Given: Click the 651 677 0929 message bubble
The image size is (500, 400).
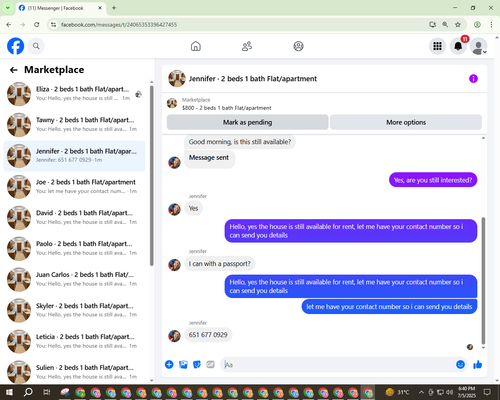Looking at the screenshot, I should (x=208, y=335).
